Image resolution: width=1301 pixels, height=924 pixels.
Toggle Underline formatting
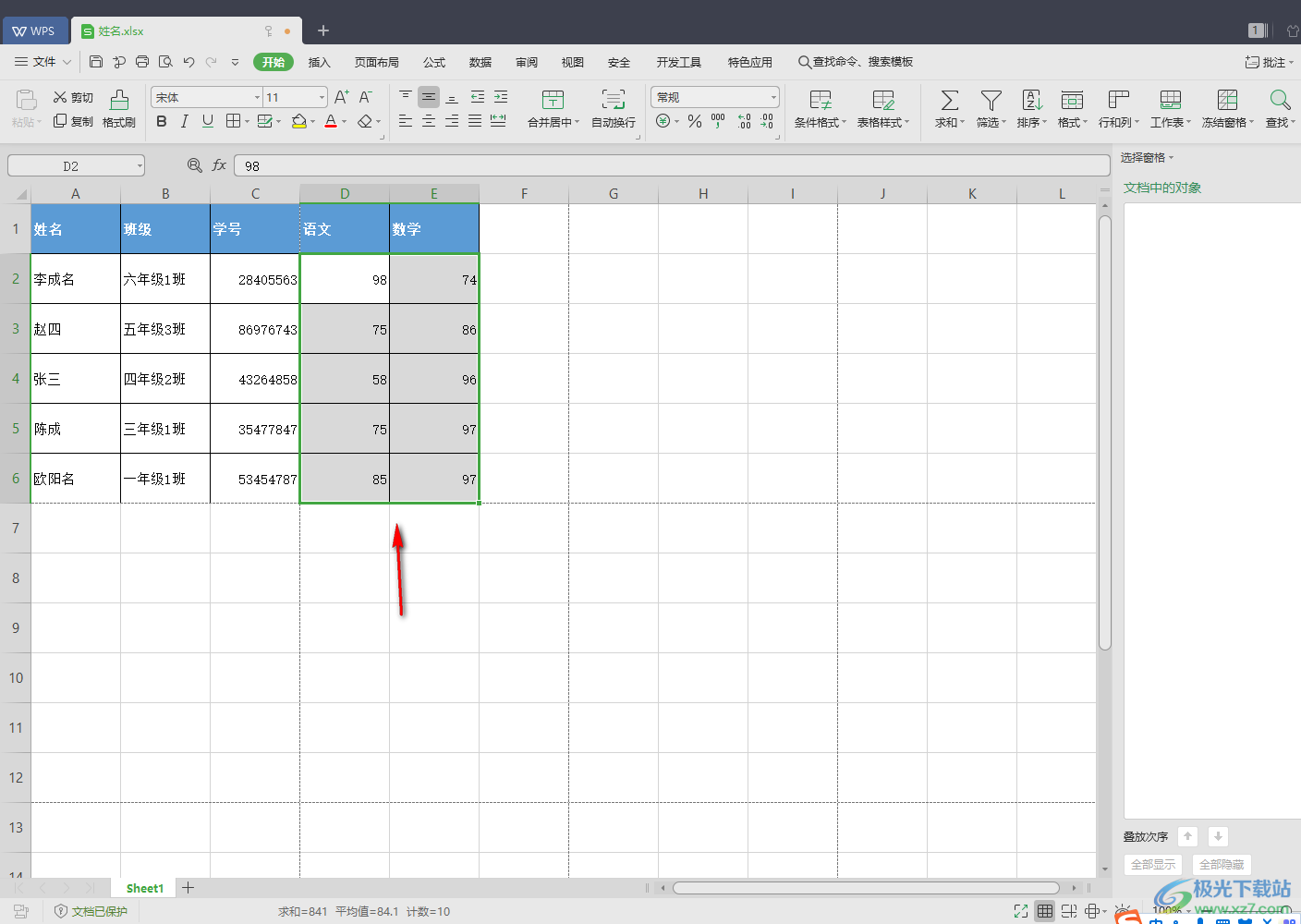click(x=208, y=121)
